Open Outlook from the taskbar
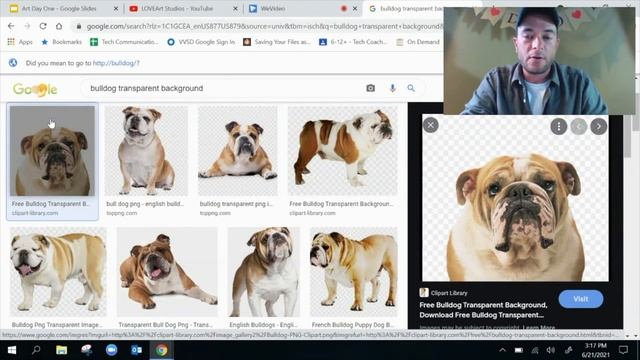640x360 pixels. 136,350
